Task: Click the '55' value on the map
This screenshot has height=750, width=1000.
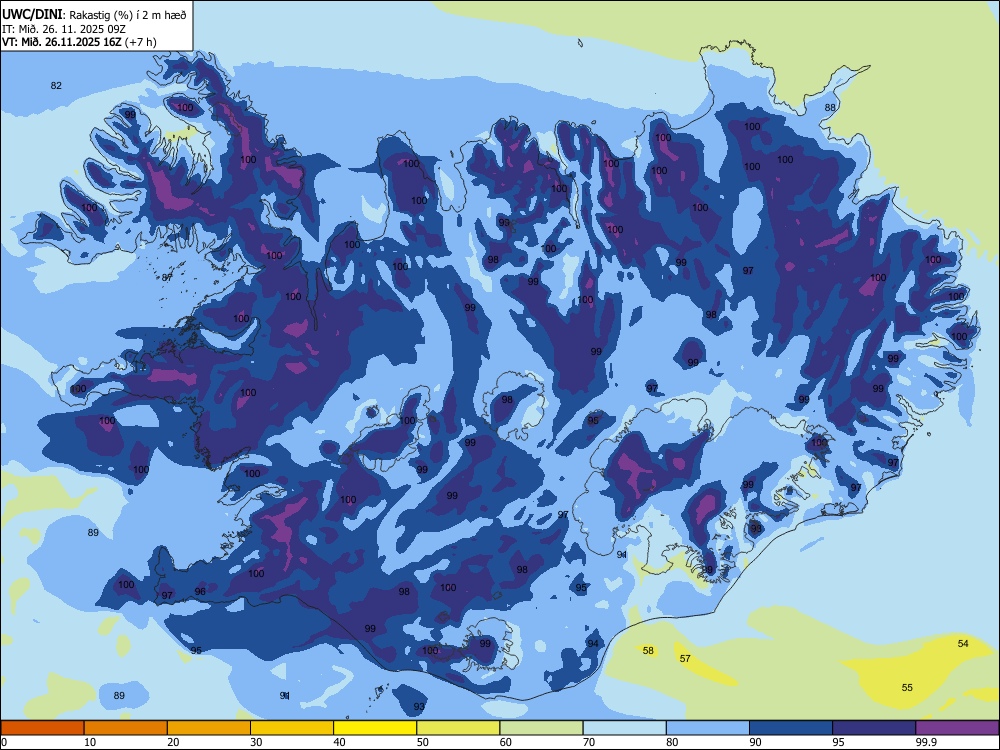Action: pos(907,688)
